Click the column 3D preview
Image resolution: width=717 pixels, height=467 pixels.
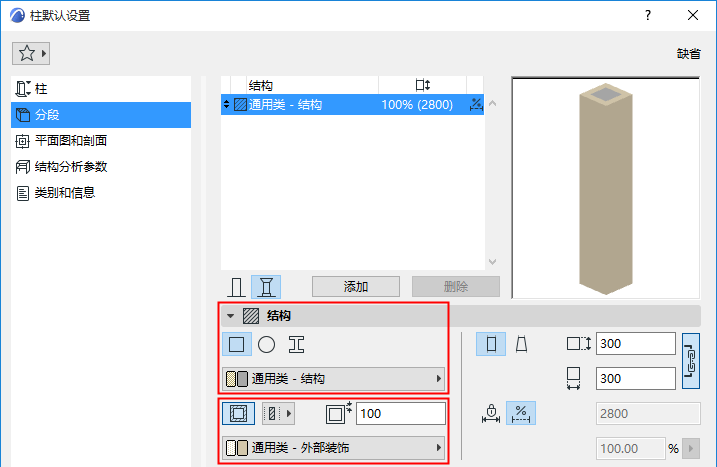[x=605, y=188]
